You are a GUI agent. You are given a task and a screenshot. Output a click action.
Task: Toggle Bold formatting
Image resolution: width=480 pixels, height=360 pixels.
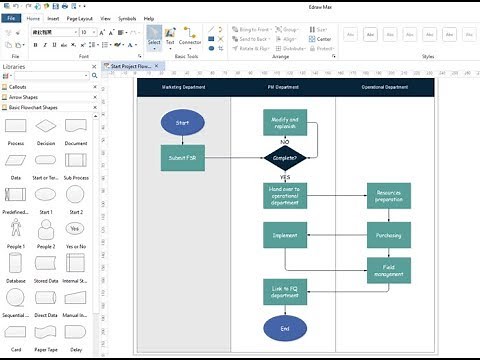[x=35, y=45]
